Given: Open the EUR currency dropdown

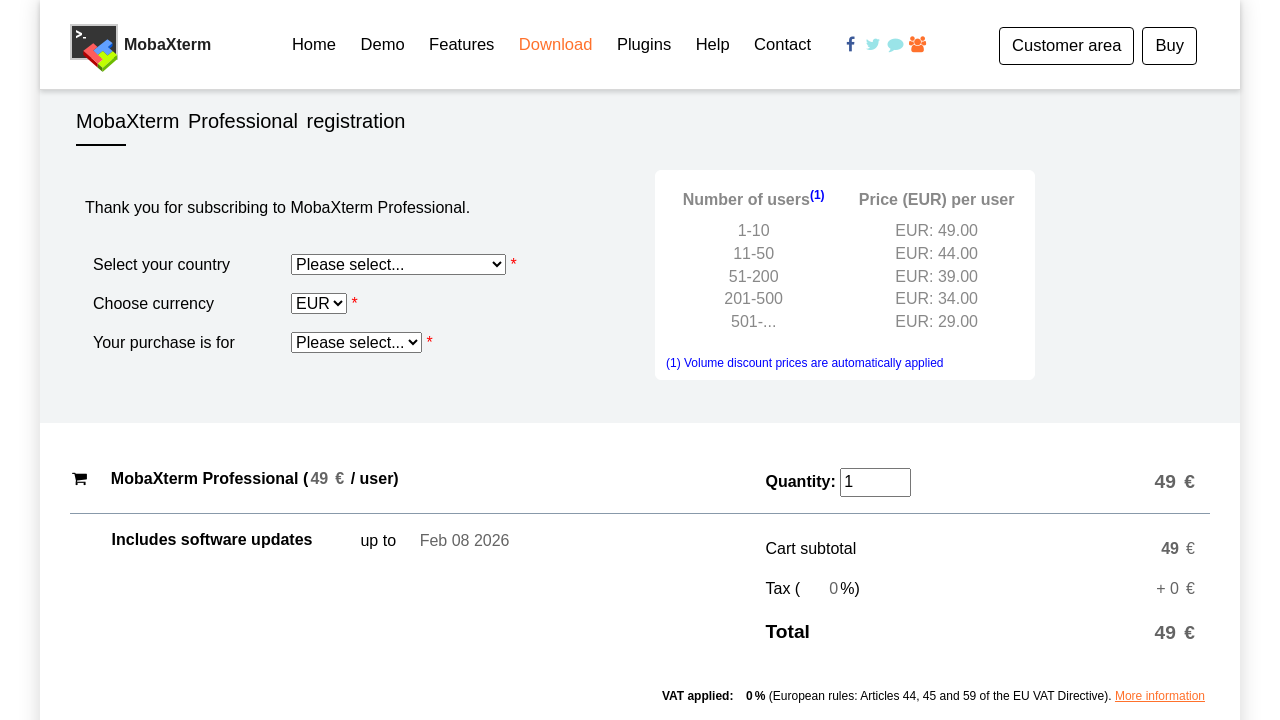Looking at the screenshot, I should pos(318,304).
